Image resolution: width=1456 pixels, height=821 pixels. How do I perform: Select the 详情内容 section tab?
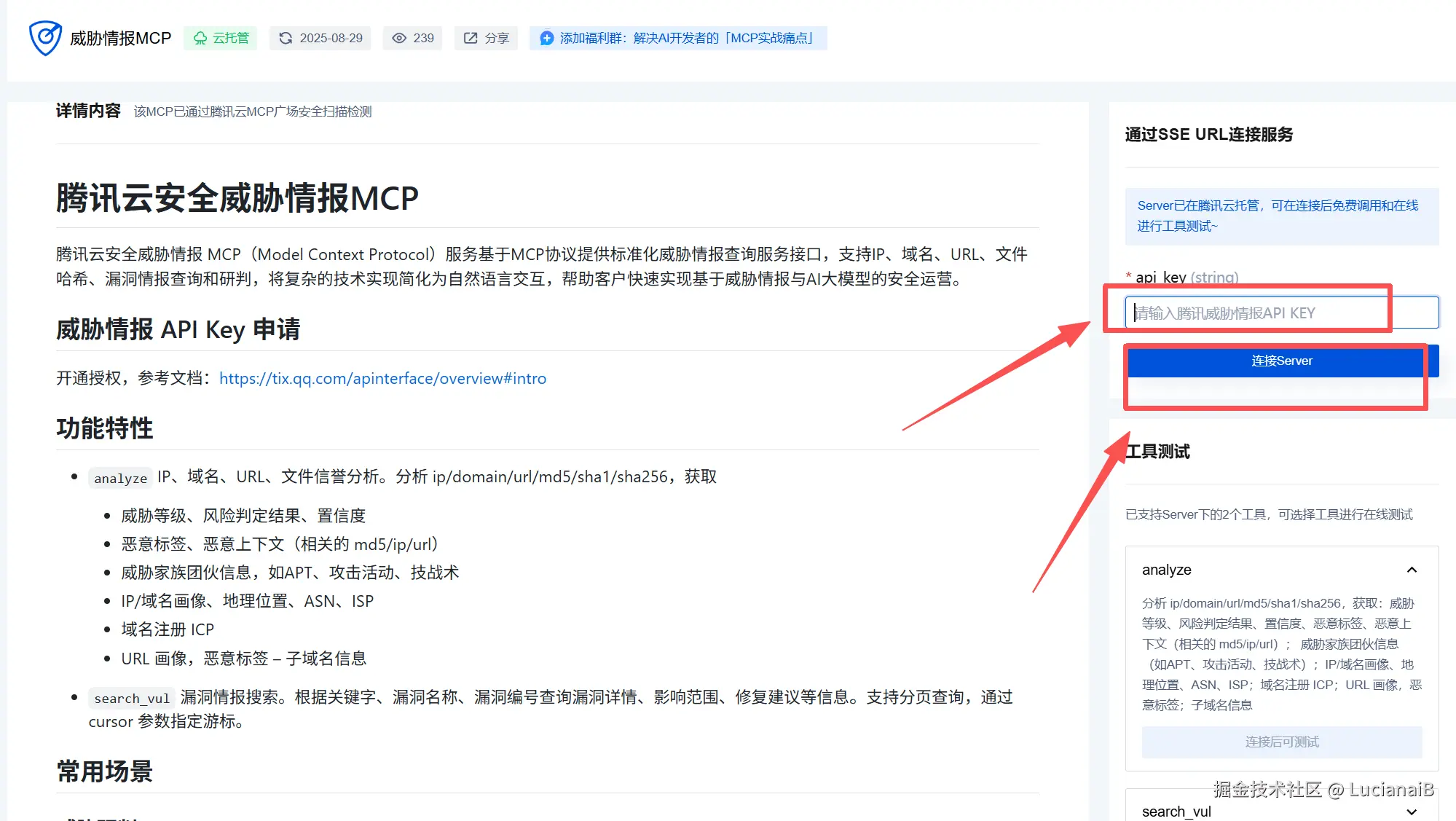tap(88, 111)
